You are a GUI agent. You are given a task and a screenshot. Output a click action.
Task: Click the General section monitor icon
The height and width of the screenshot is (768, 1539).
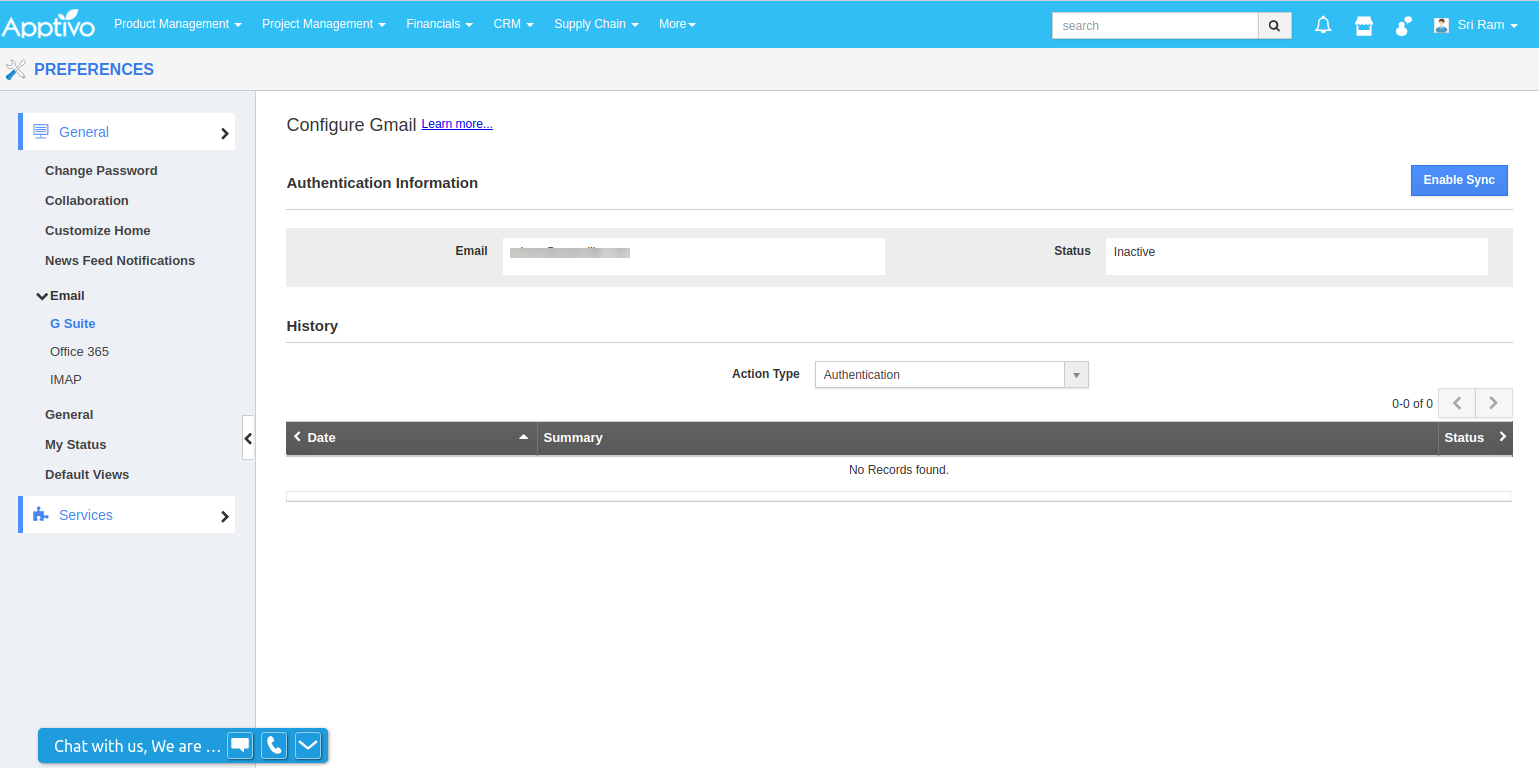tap(41, 131)
